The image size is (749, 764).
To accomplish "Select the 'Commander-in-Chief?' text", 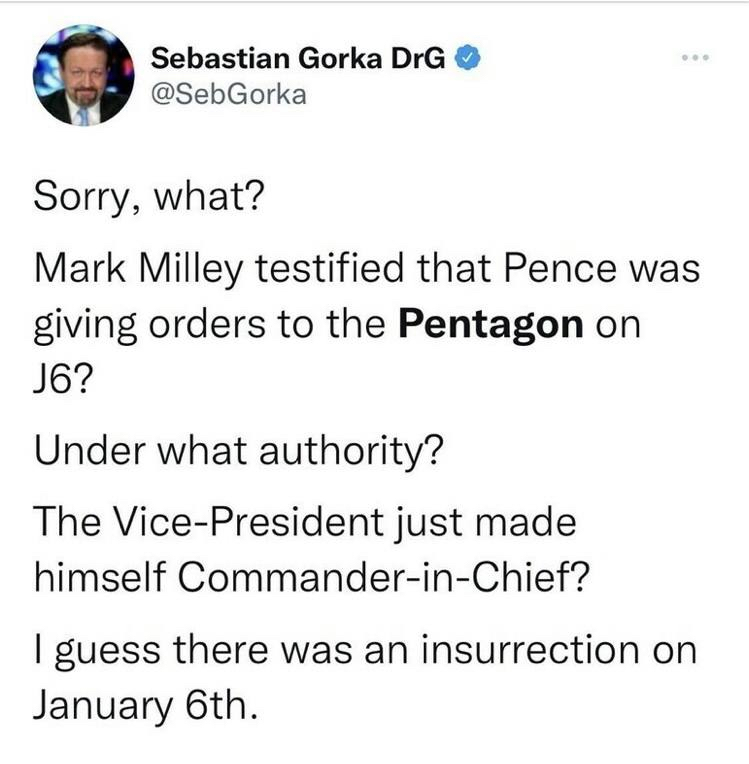I will pyautogui.click(x=384, y=577).
